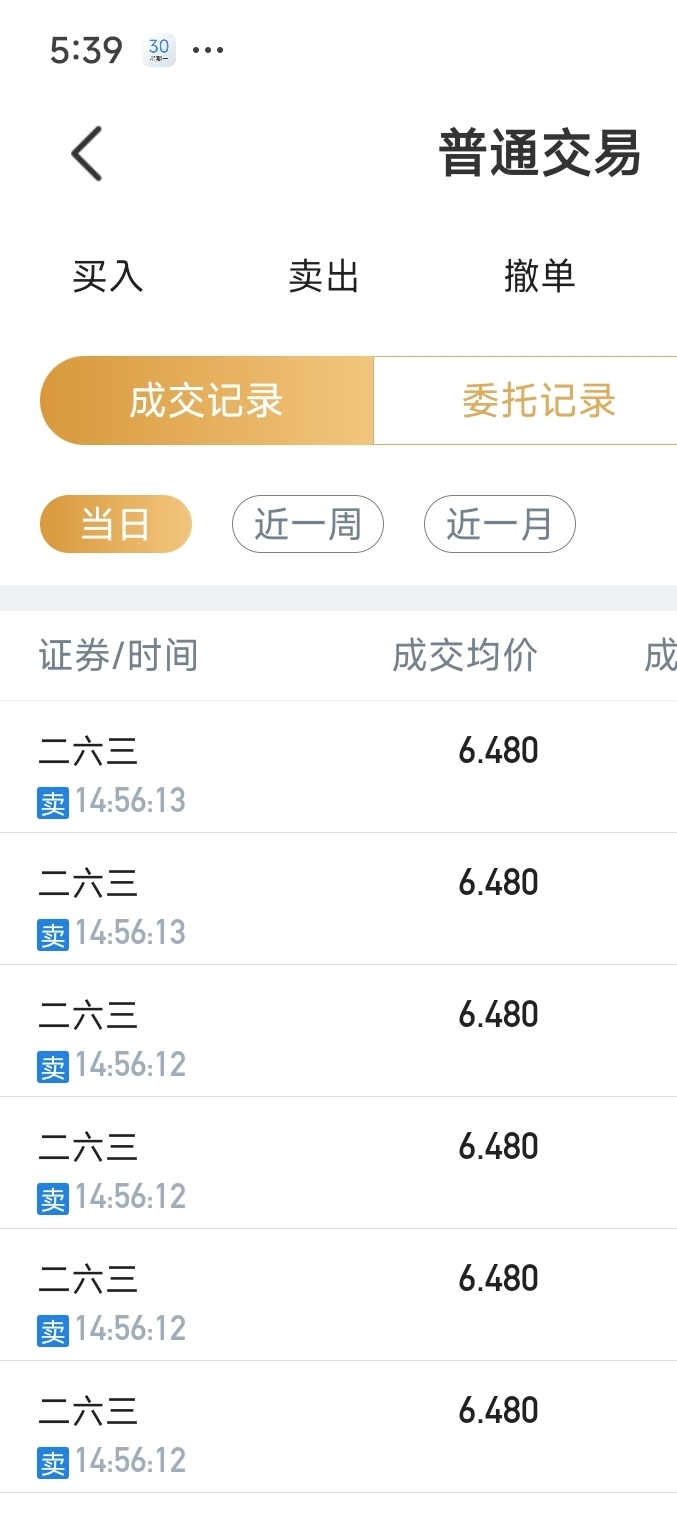Viewport: 677px width, 1521px height.
Task: Select the 近一周 filter
Action: [x=308, y=524]
